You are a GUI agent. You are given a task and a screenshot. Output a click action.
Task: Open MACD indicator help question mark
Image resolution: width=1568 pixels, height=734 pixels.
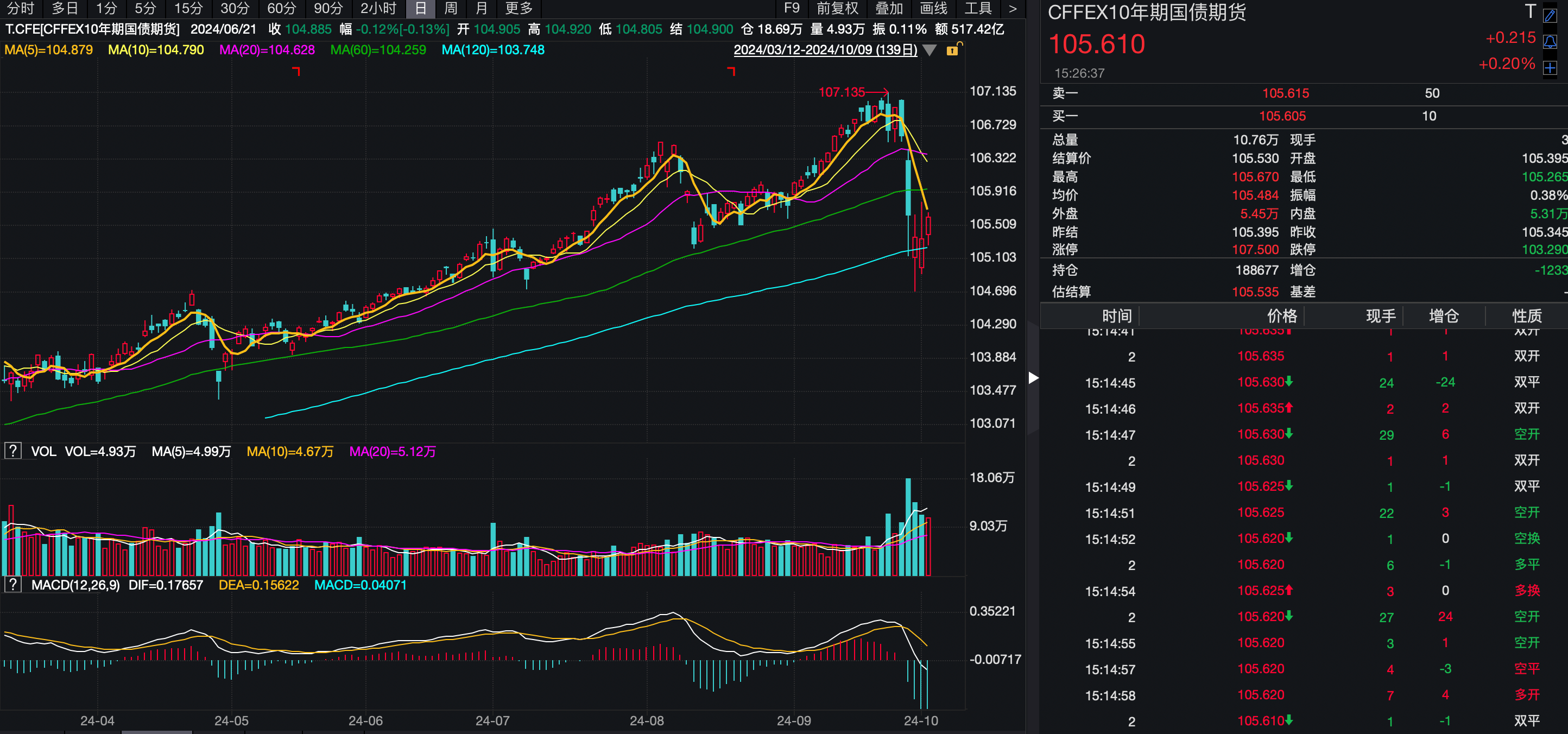tap(13, 584)
